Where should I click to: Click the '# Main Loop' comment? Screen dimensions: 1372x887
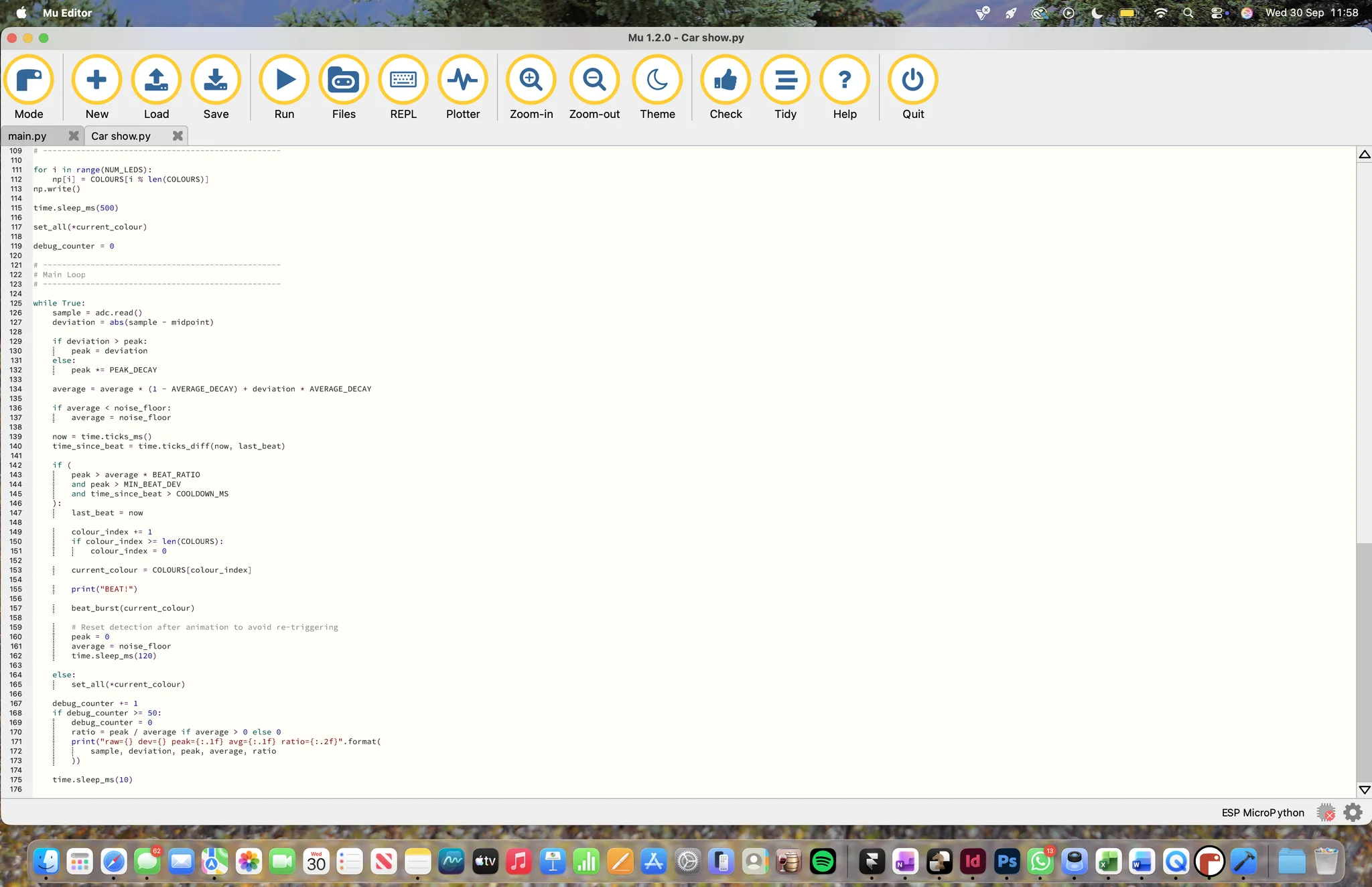point(60,275)
